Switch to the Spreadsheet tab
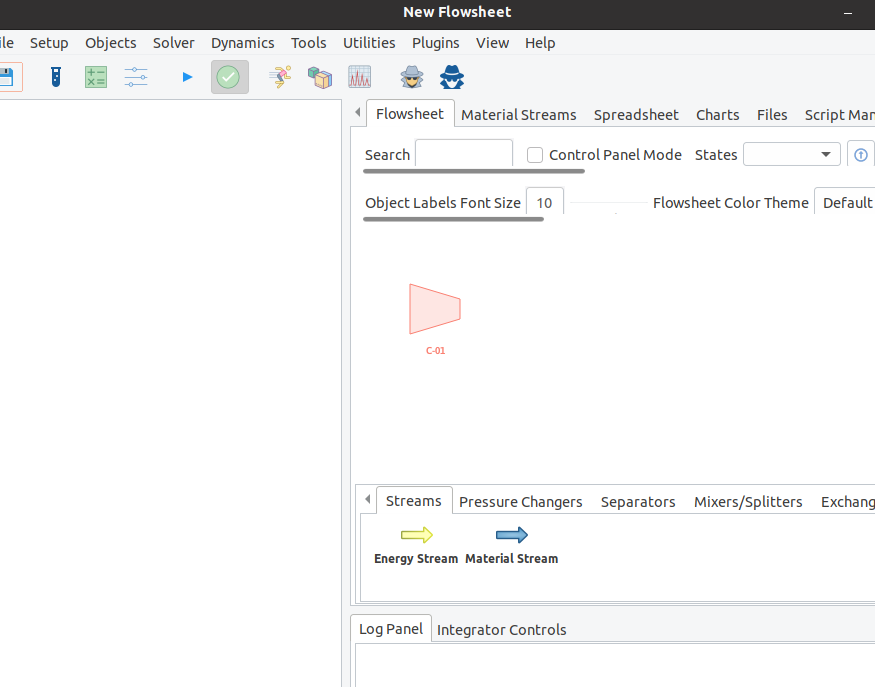 coord(636,115)
